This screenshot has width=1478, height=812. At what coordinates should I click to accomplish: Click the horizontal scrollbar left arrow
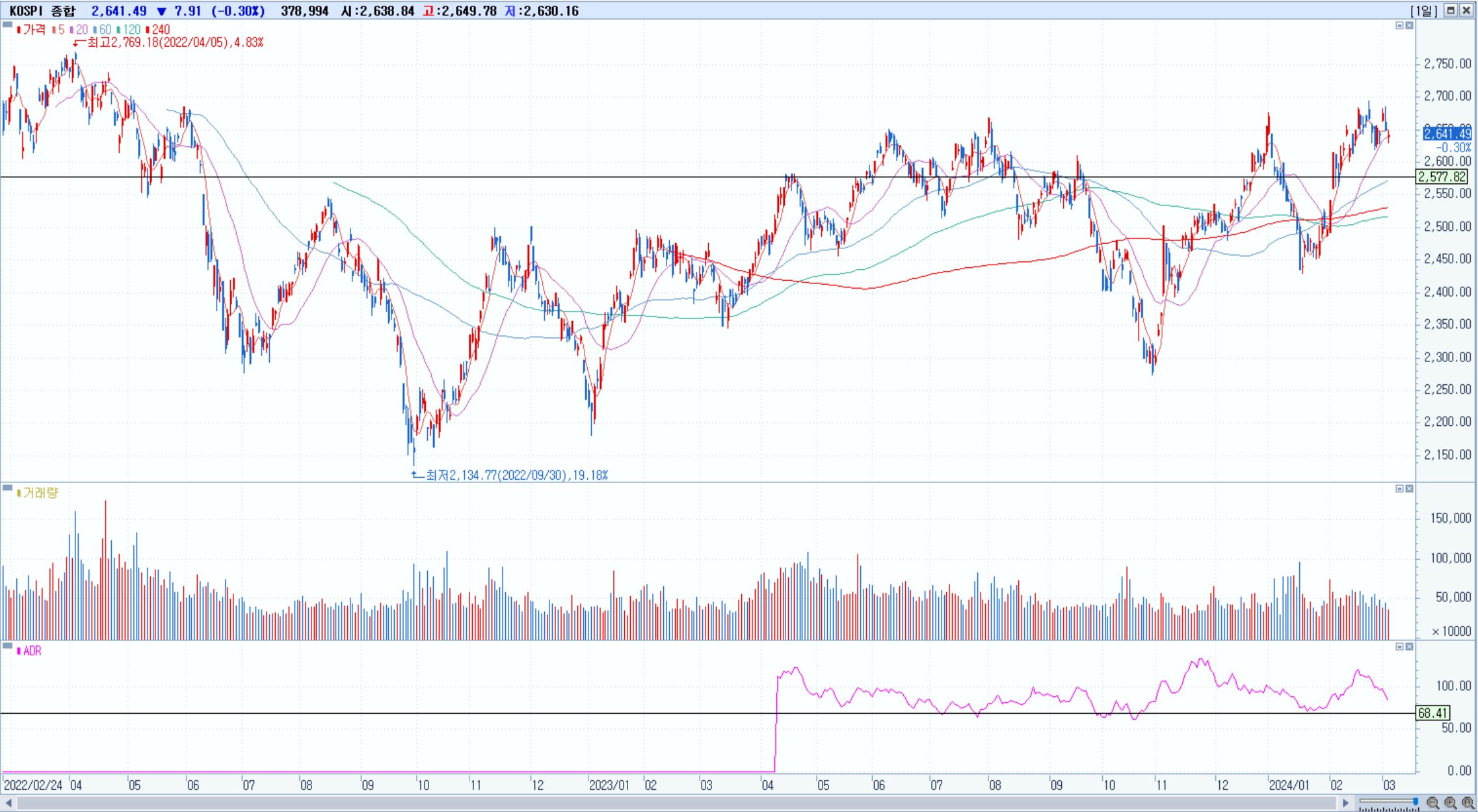pos(8,803)
